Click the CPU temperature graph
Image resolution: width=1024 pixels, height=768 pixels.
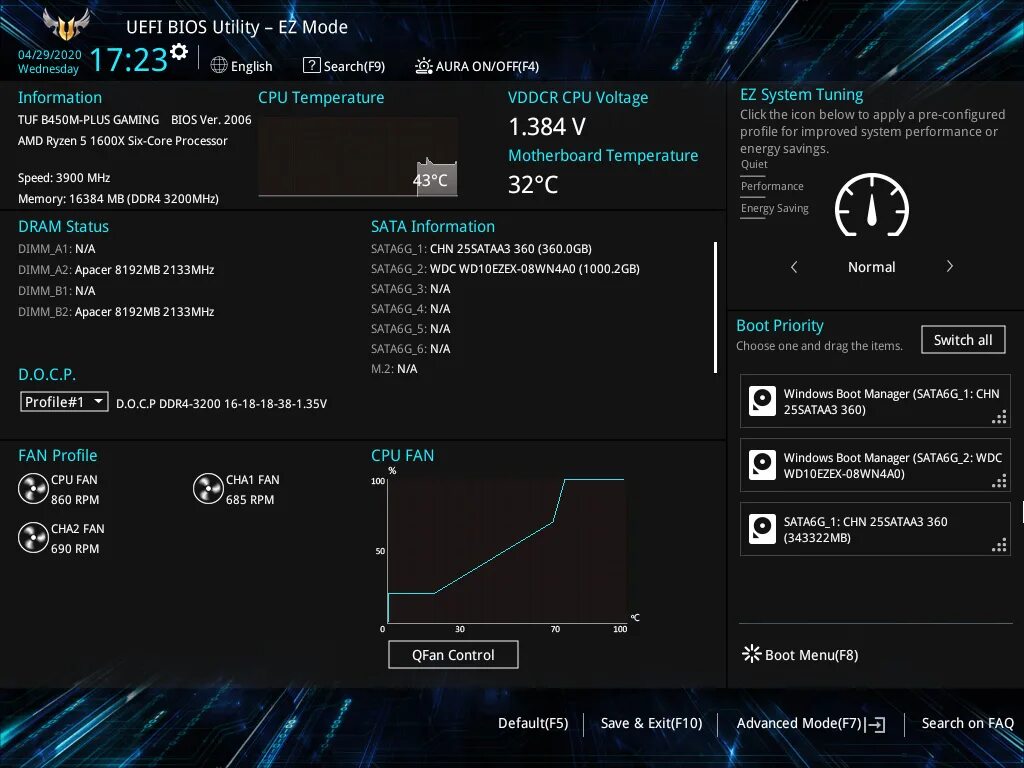[358, 157]
